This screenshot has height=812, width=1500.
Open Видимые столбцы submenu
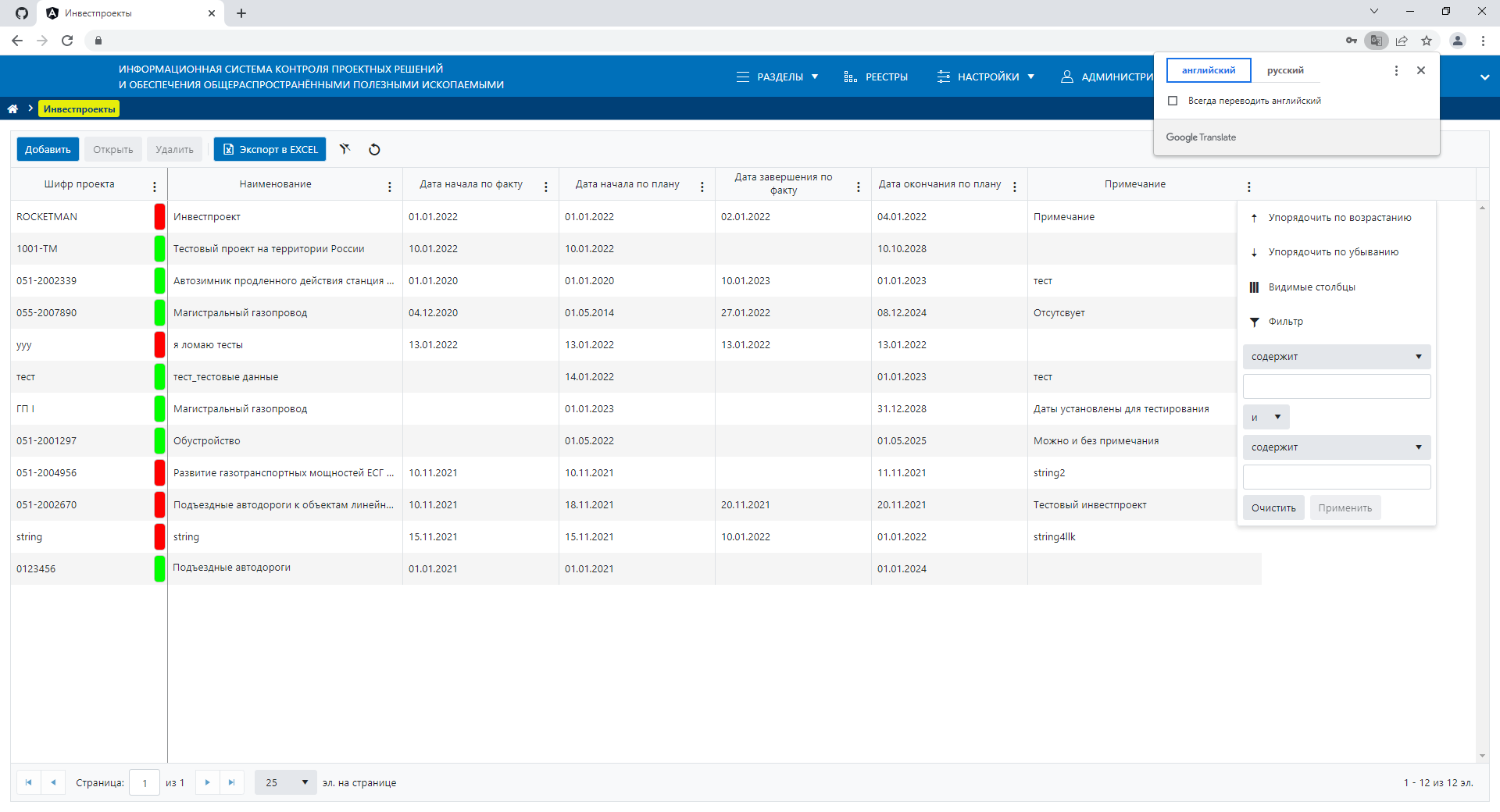point(1337,287)
